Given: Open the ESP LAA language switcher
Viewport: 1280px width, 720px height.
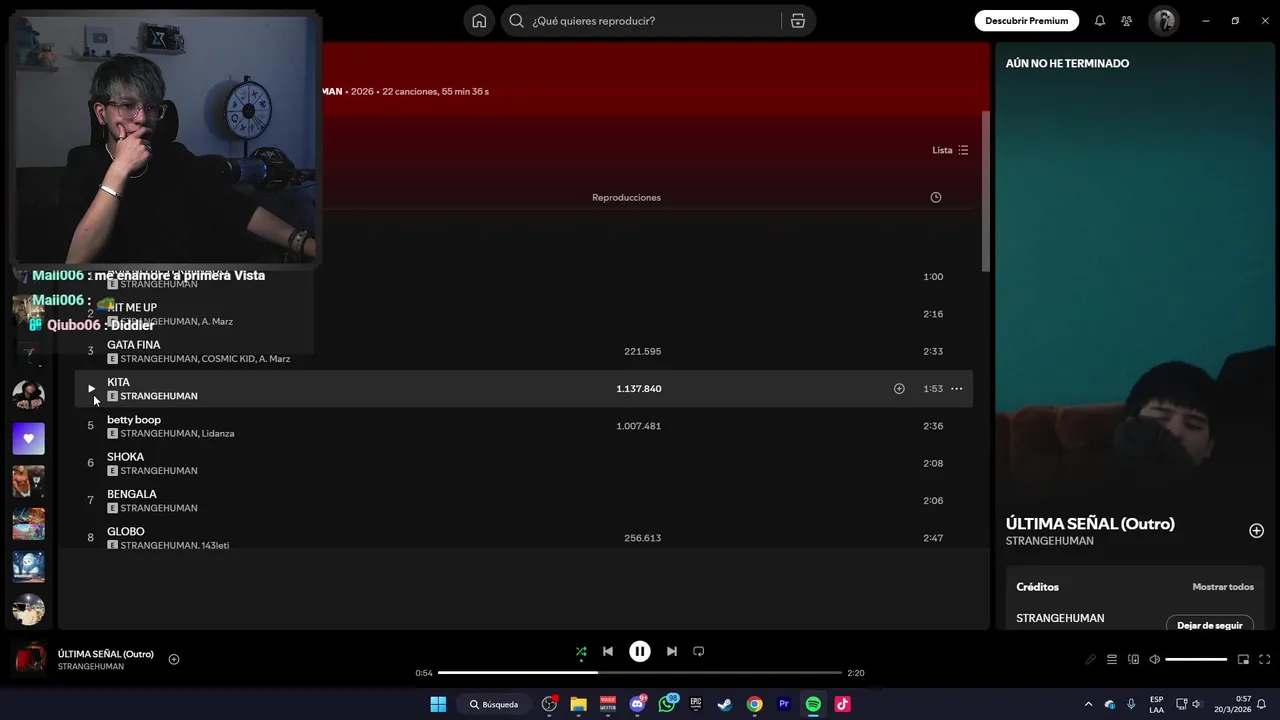Looking at the screenshot, I should (1156, 704).
